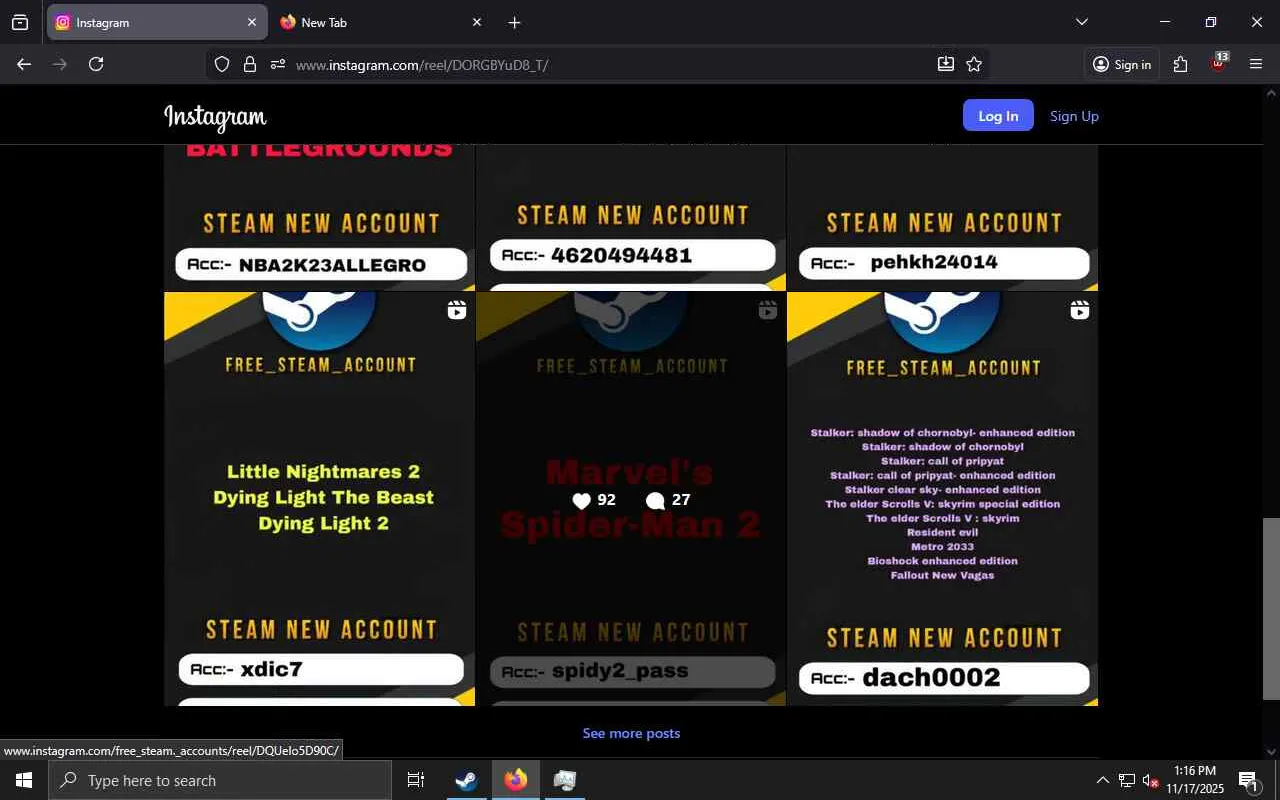1280x800 pixels.
Task: Click the taskbar search box
Action: [x=220, y=780]
